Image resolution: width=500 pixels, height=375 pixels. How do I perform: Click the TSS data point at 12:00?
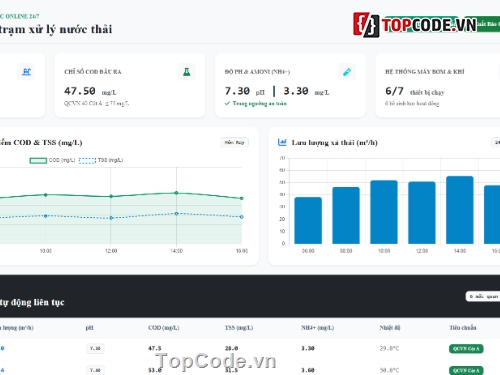111,218
